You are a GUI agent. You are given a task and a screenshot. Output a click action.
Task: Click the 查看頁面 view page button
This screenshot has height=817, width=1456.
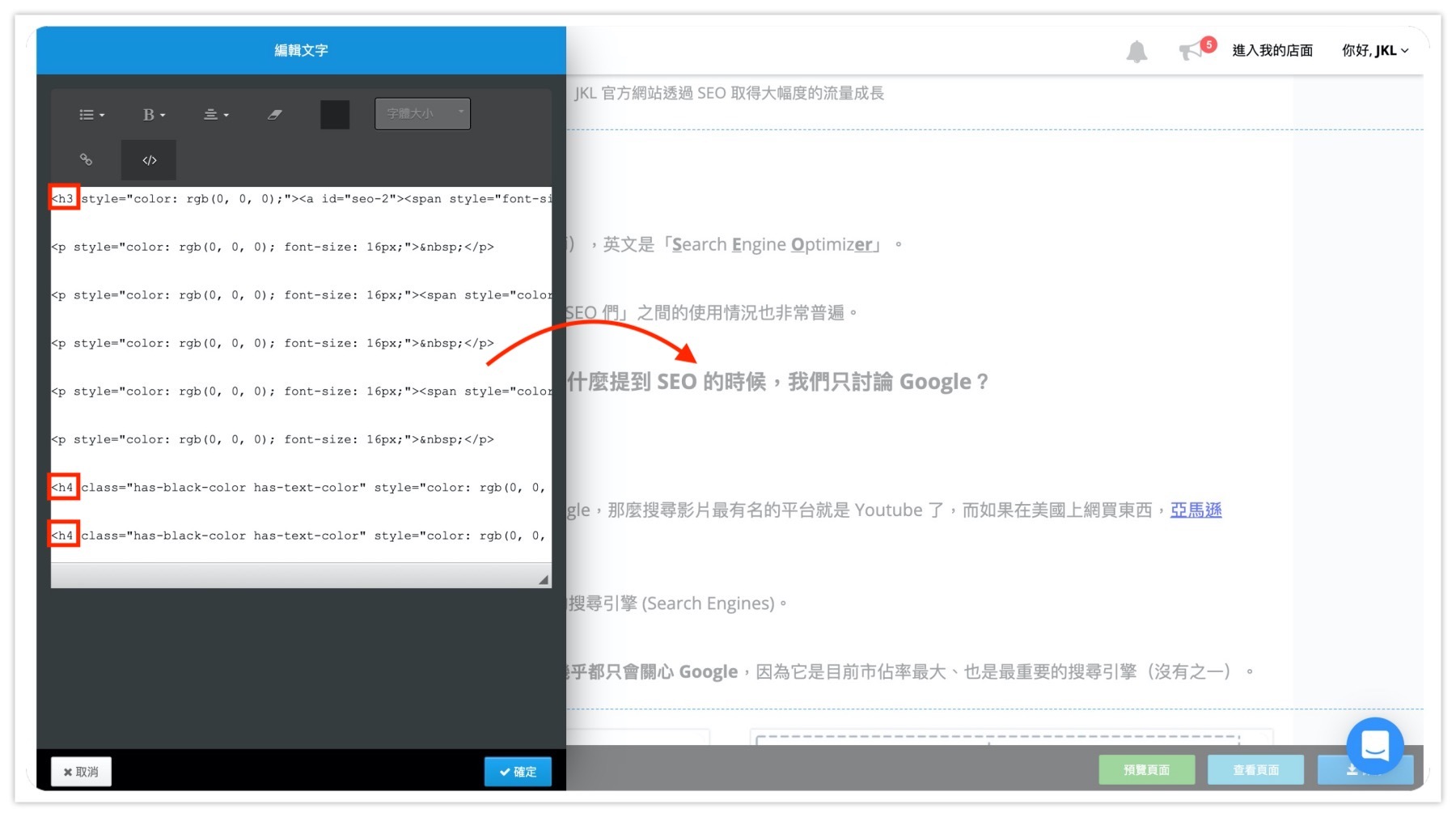1255,769
